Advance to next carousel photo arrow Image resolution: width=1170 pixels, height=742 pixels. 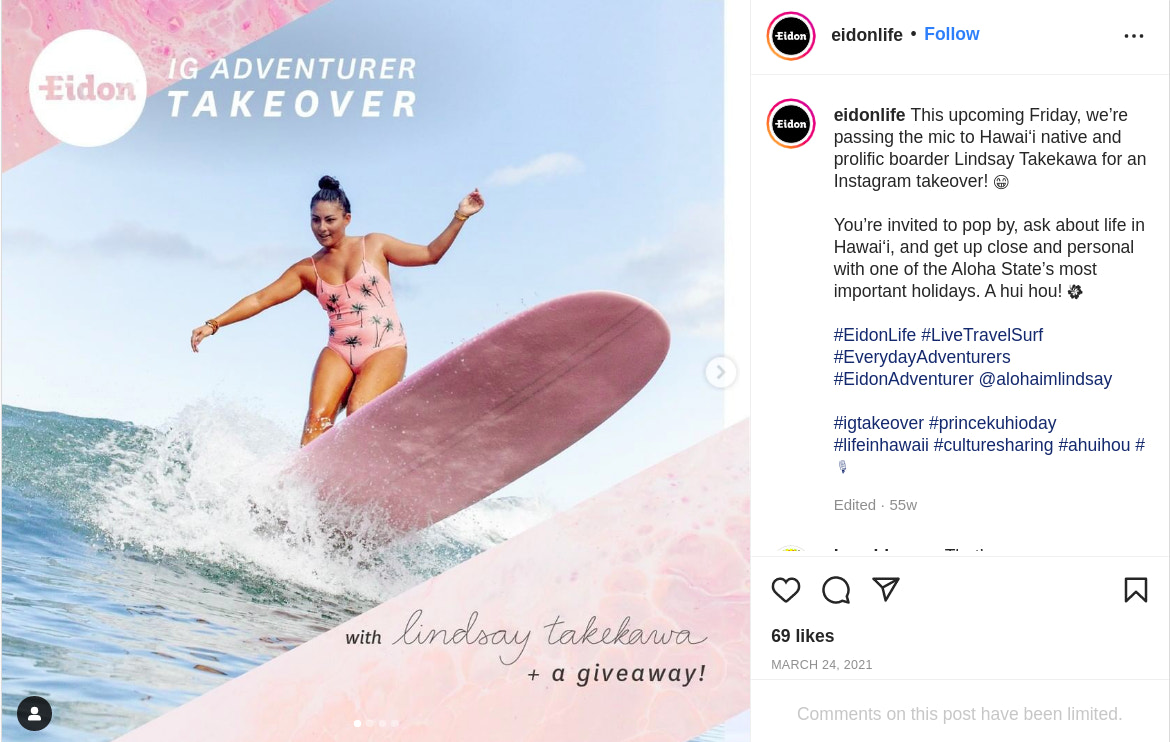tap(721, 372)
